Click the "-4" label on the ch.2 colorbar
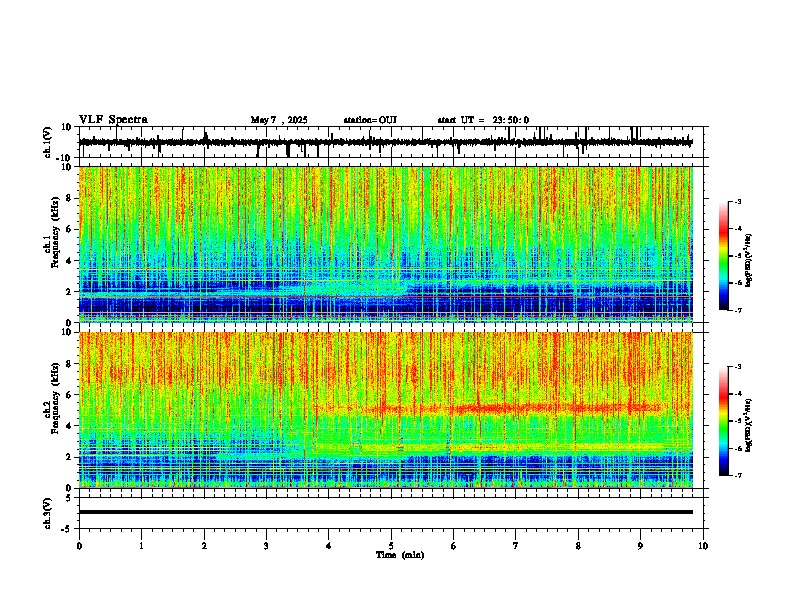Image resolution: width=792 pixels, height=612 pixels. point(738,394)
